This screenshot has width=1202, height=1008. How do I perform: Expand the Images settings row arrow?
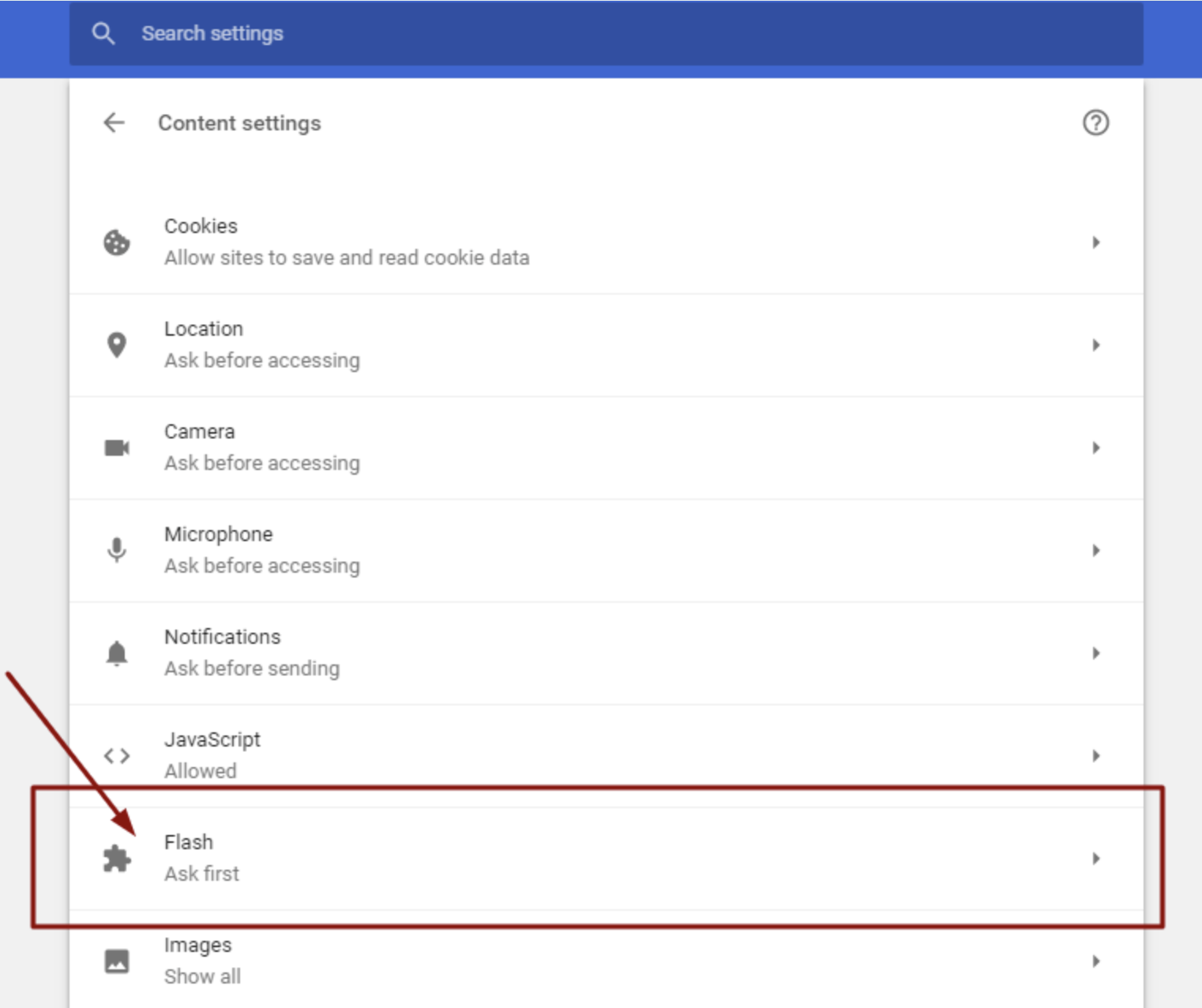[x=1096, y=961]
